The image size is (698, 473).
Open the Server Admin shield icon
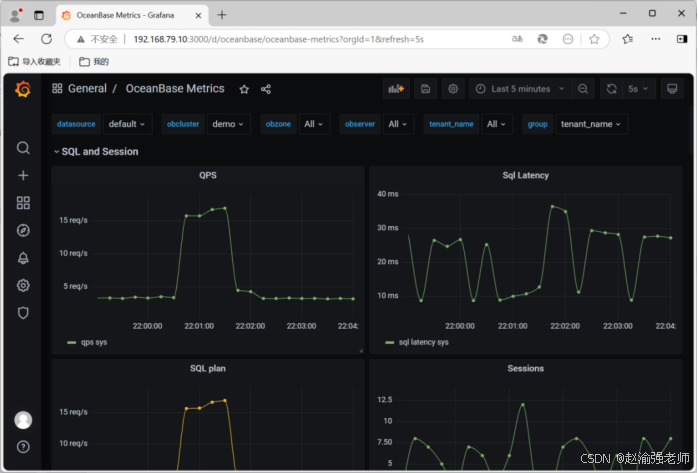[23, 313]
